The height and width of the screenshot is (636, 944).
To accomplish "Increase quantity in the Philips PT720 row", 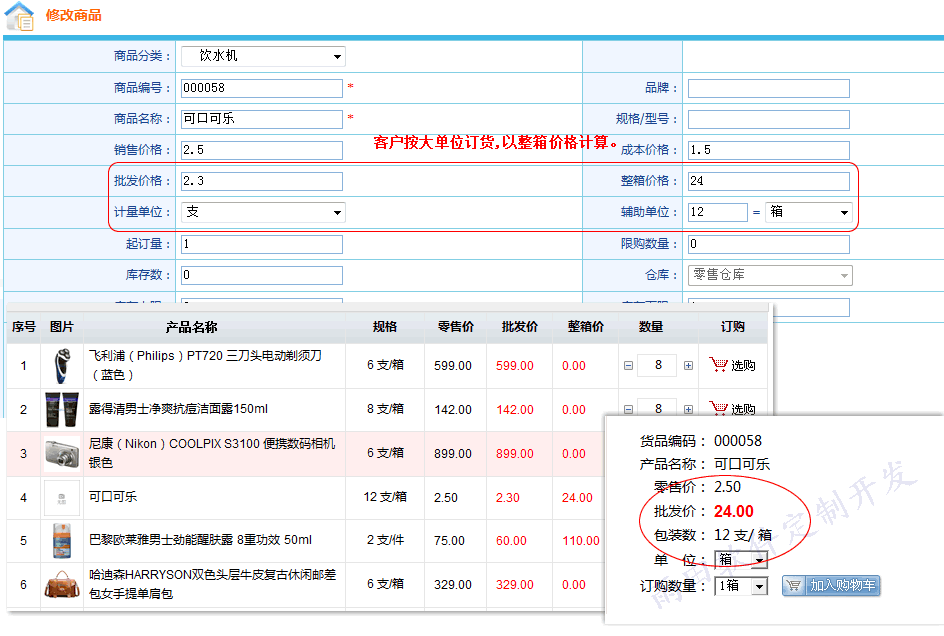I will 688,366.
